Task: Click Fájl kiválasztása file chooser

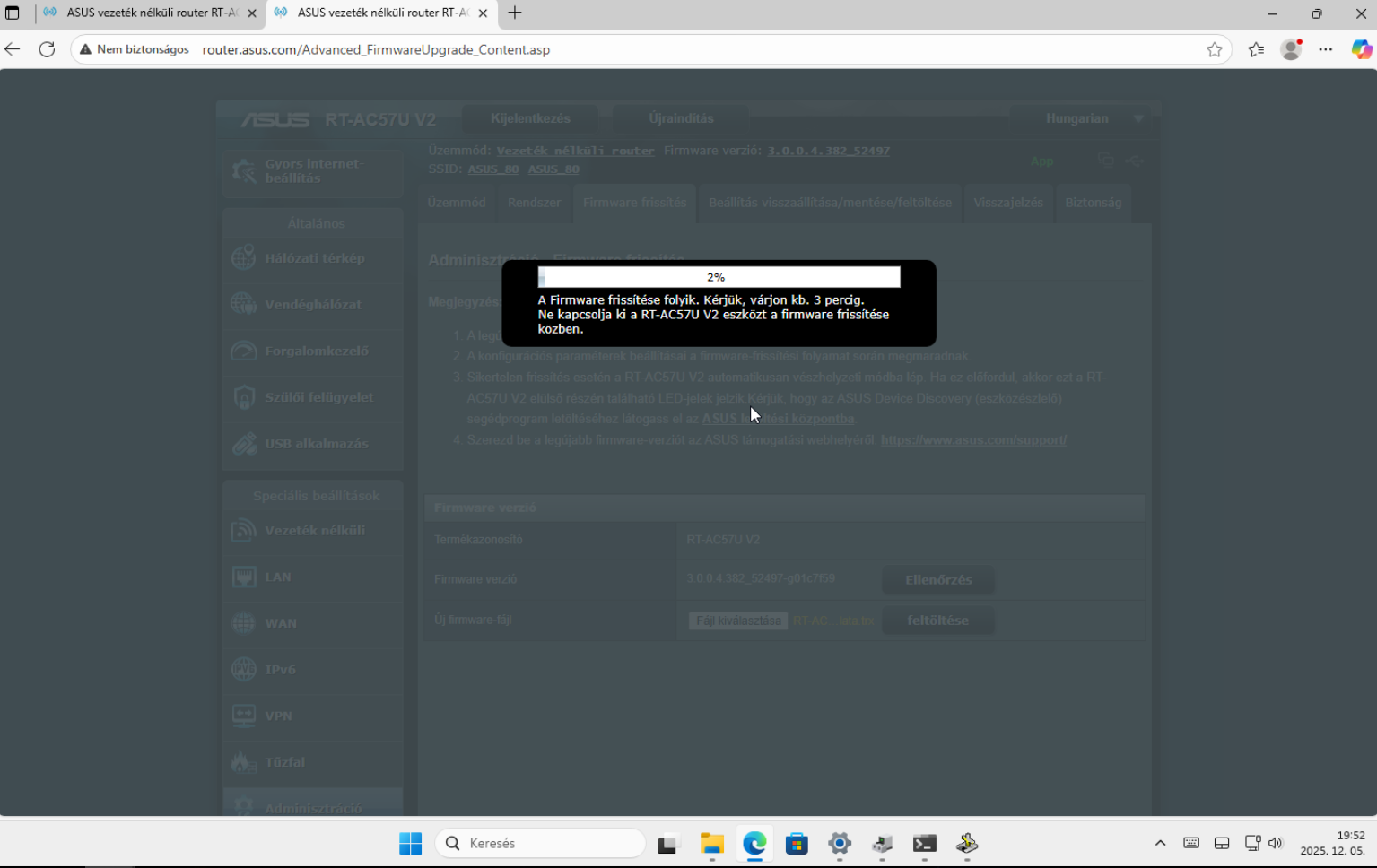Action: pos(738,621)
